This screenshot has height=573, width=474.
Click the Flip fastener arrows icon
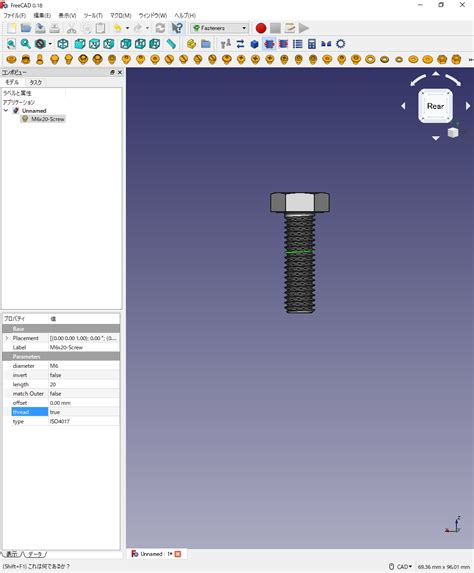pos(240,44)
